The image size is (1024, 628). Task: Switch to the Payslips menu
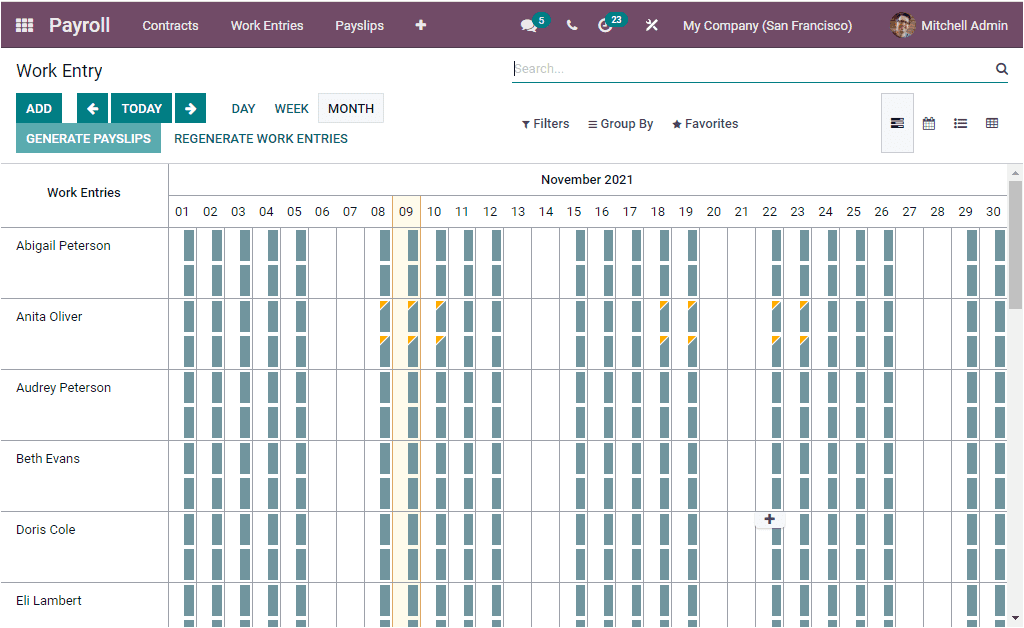(x=359, y=25)
